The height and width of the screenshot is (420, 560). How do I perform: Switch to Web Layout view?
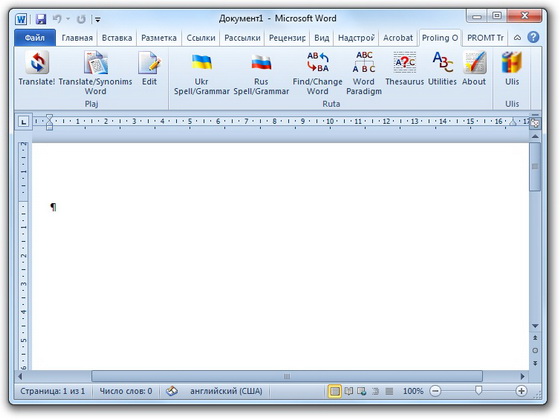pos(362,391)
